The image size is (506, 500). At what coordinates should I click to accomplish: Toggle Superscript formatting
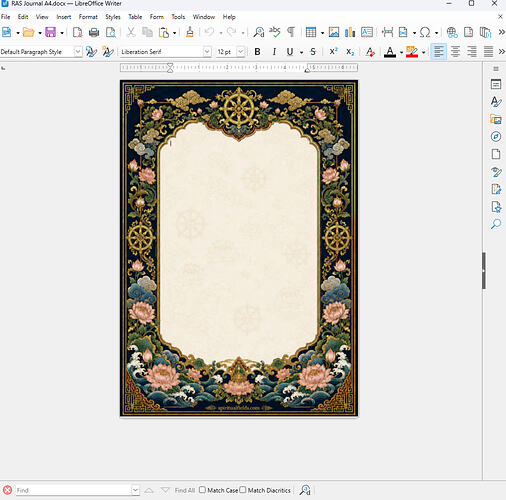[333, 52]
